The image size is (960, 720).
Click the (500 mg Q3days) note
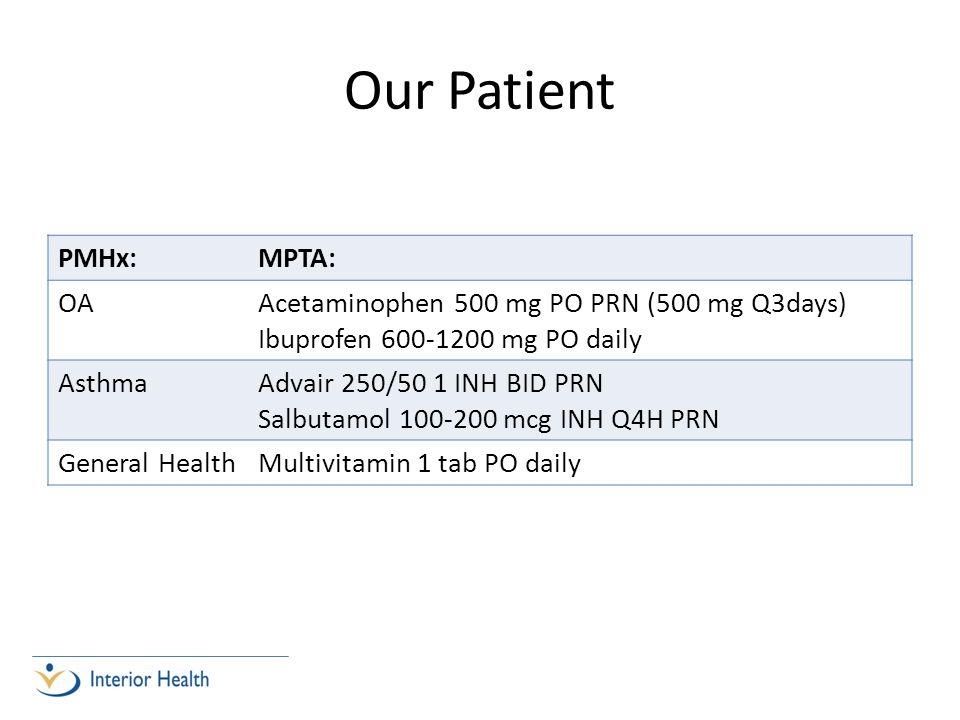pyautogui.click(x=747, y=304)
